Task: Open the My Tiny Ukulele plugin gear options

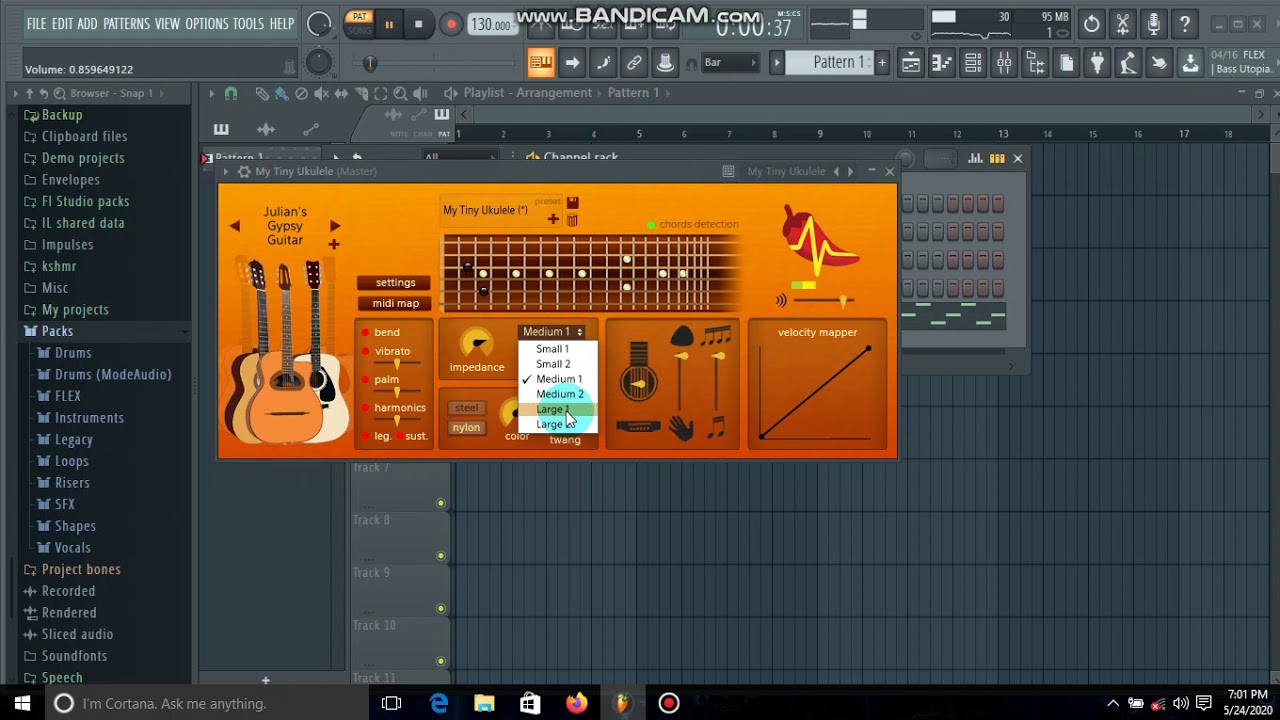Action: [x=243, y=171]
